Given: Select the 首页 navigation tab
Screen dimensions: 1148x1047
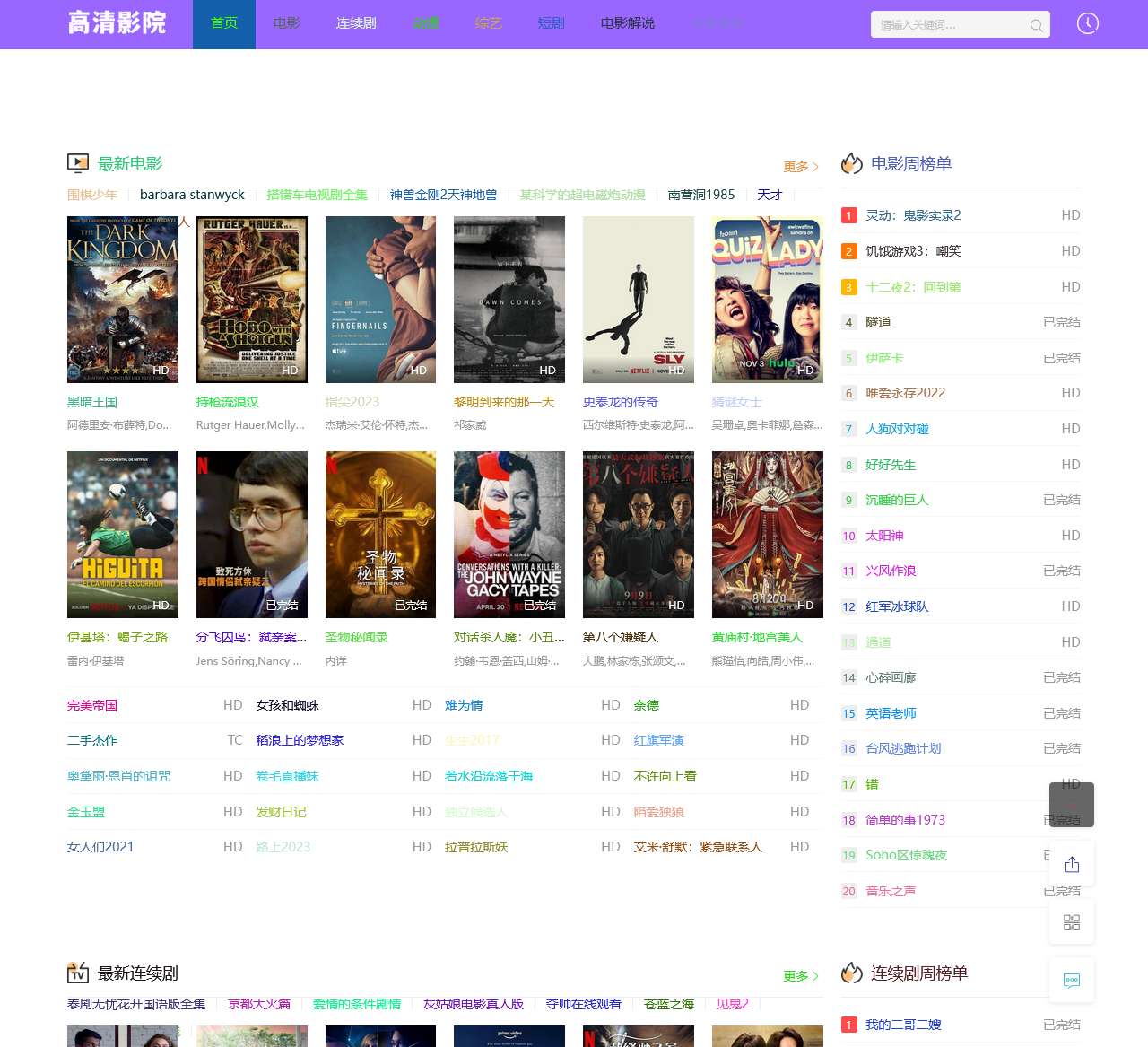Looking at the screenshot, I should (x=224, y=24).
